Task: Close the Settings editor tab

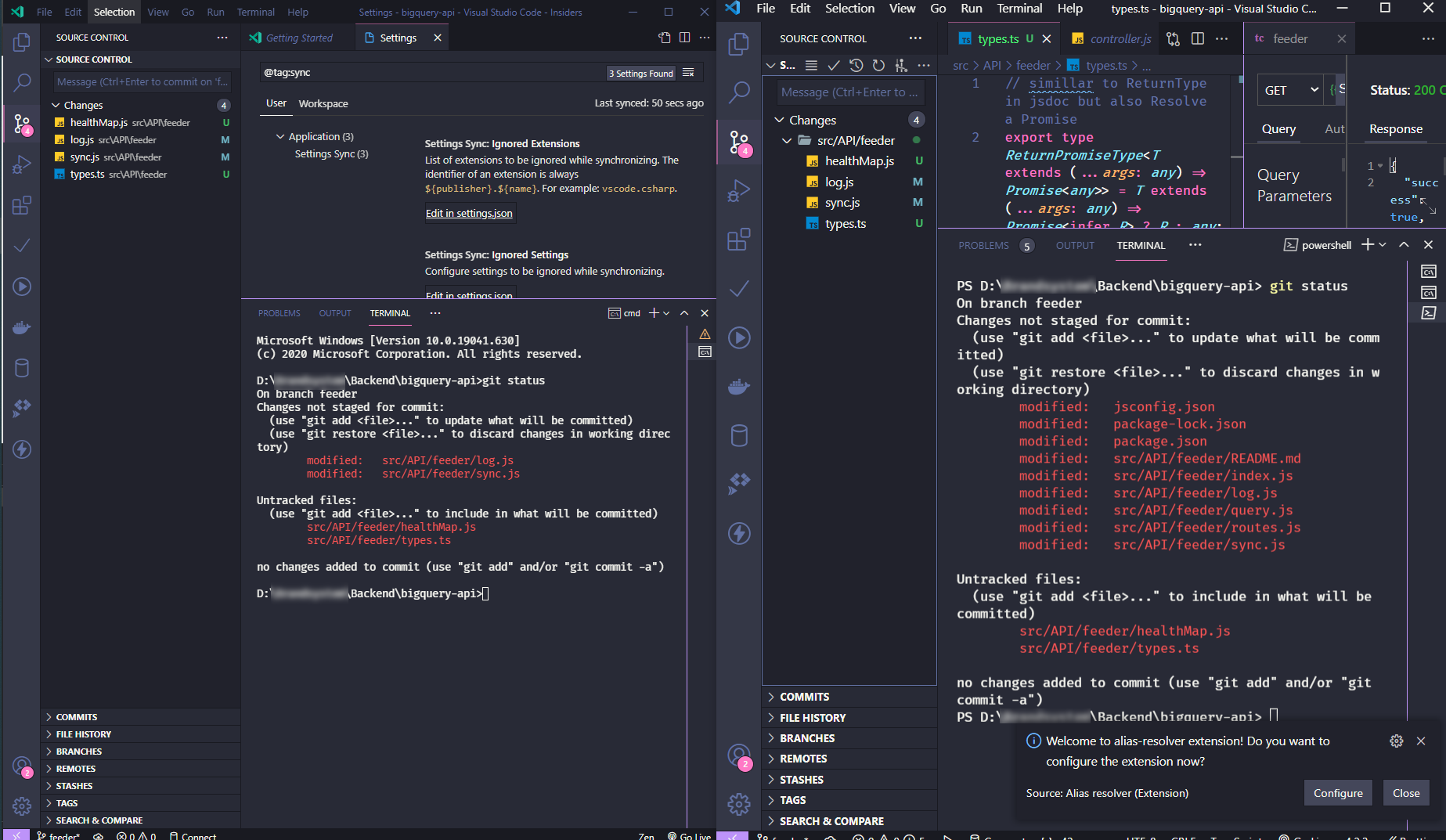Action: coord(438,38)
